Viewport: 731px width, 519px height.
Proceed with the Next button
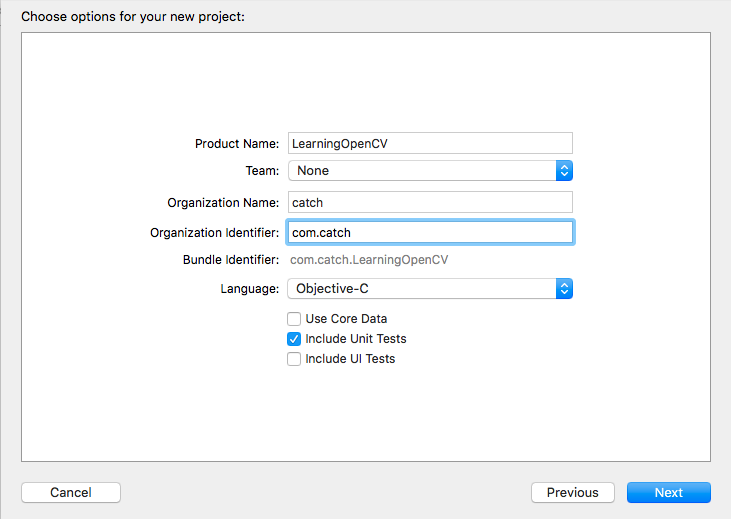pyautogui.click(x=669, y=492)
